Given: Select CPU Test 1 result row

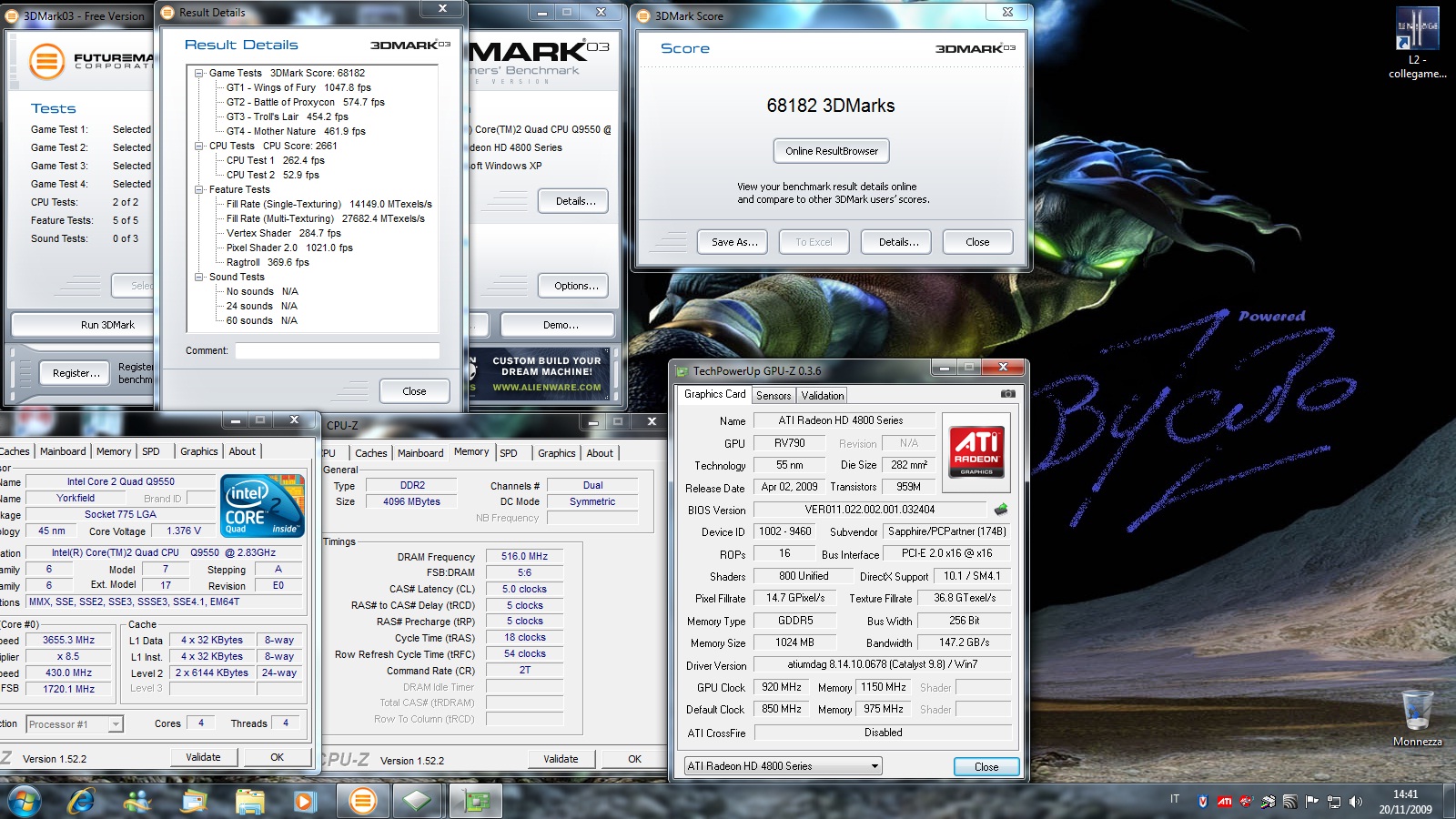Looking at the screenshot, I should point(275,160).
